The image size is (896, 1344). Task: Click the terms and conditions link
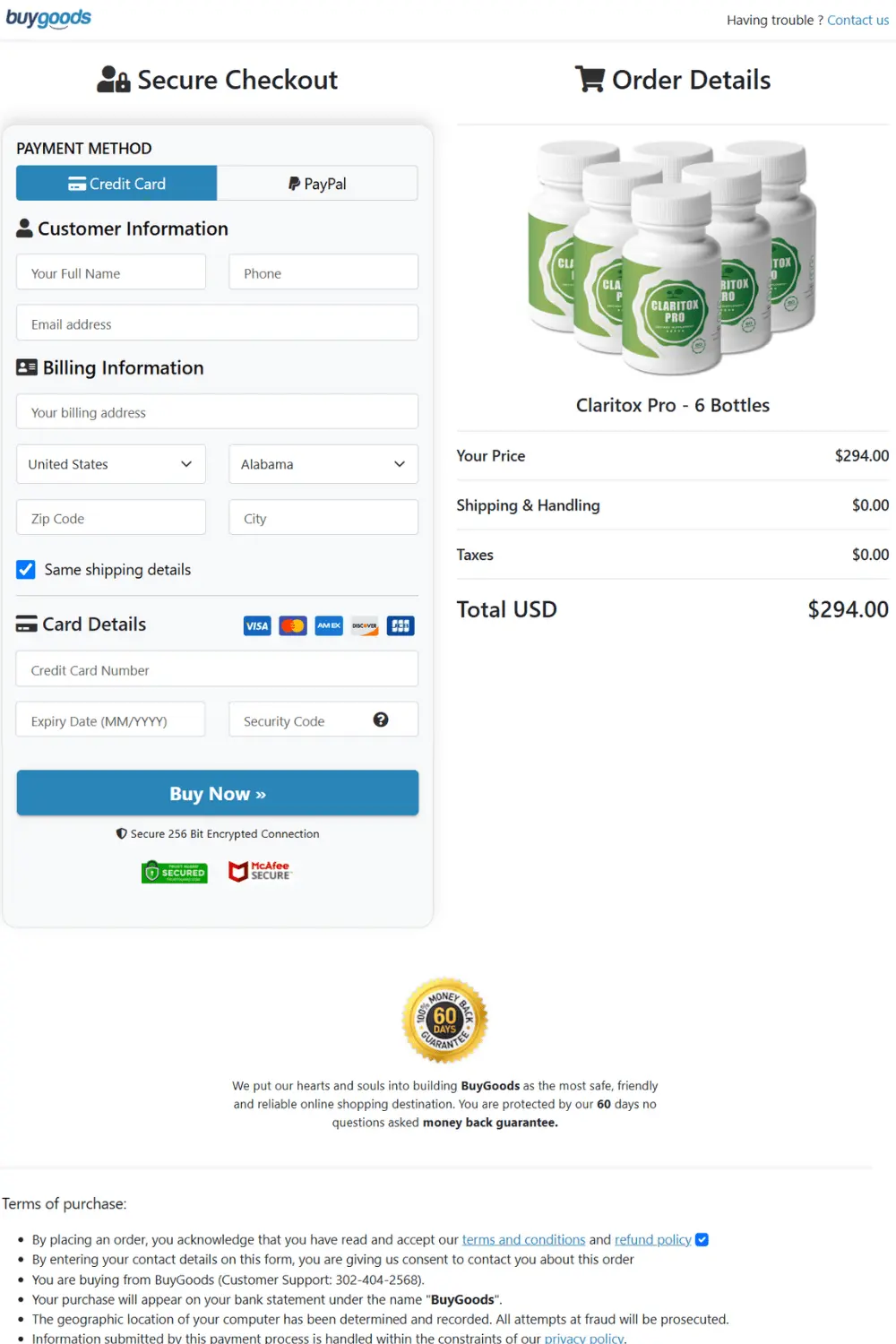pos(523,1239)
